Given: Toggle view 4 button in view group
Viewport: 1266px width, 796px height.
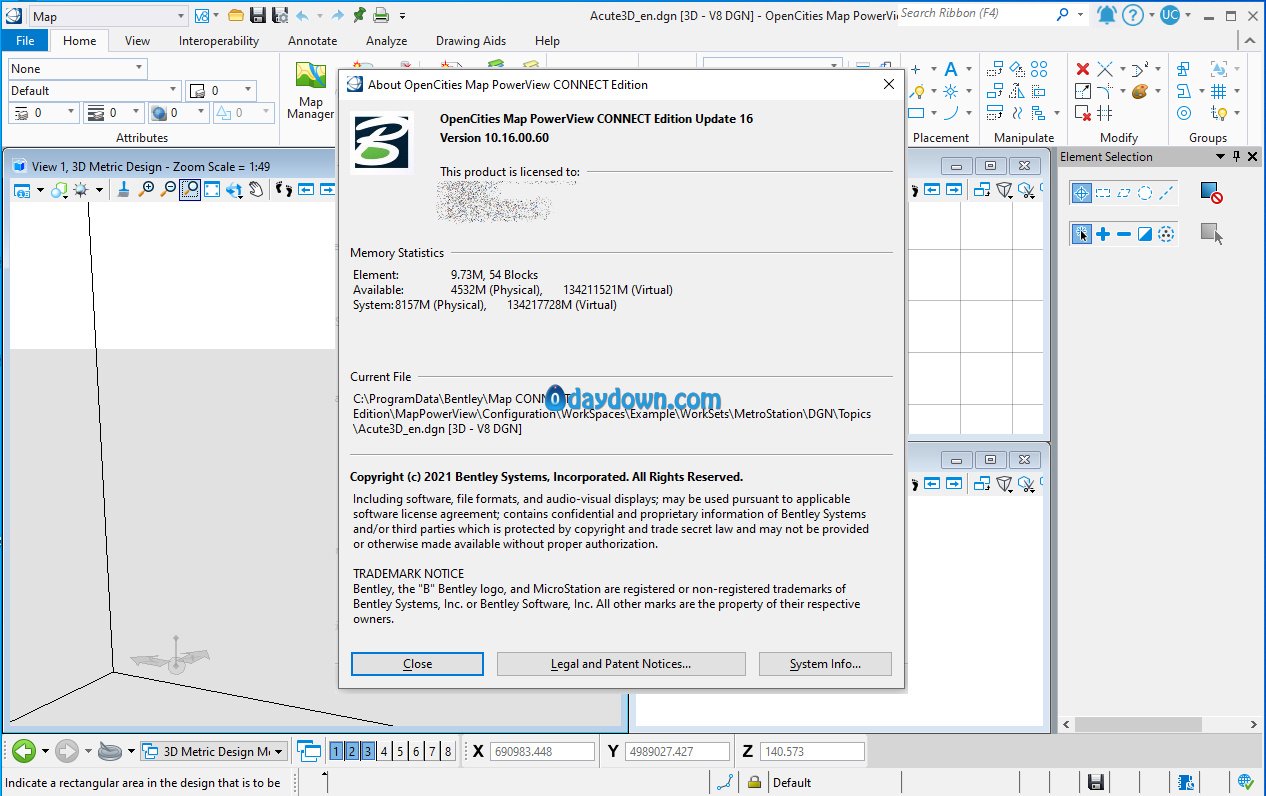Looking at the screenshot, I should pyautogui.click(x=384, y=751).
